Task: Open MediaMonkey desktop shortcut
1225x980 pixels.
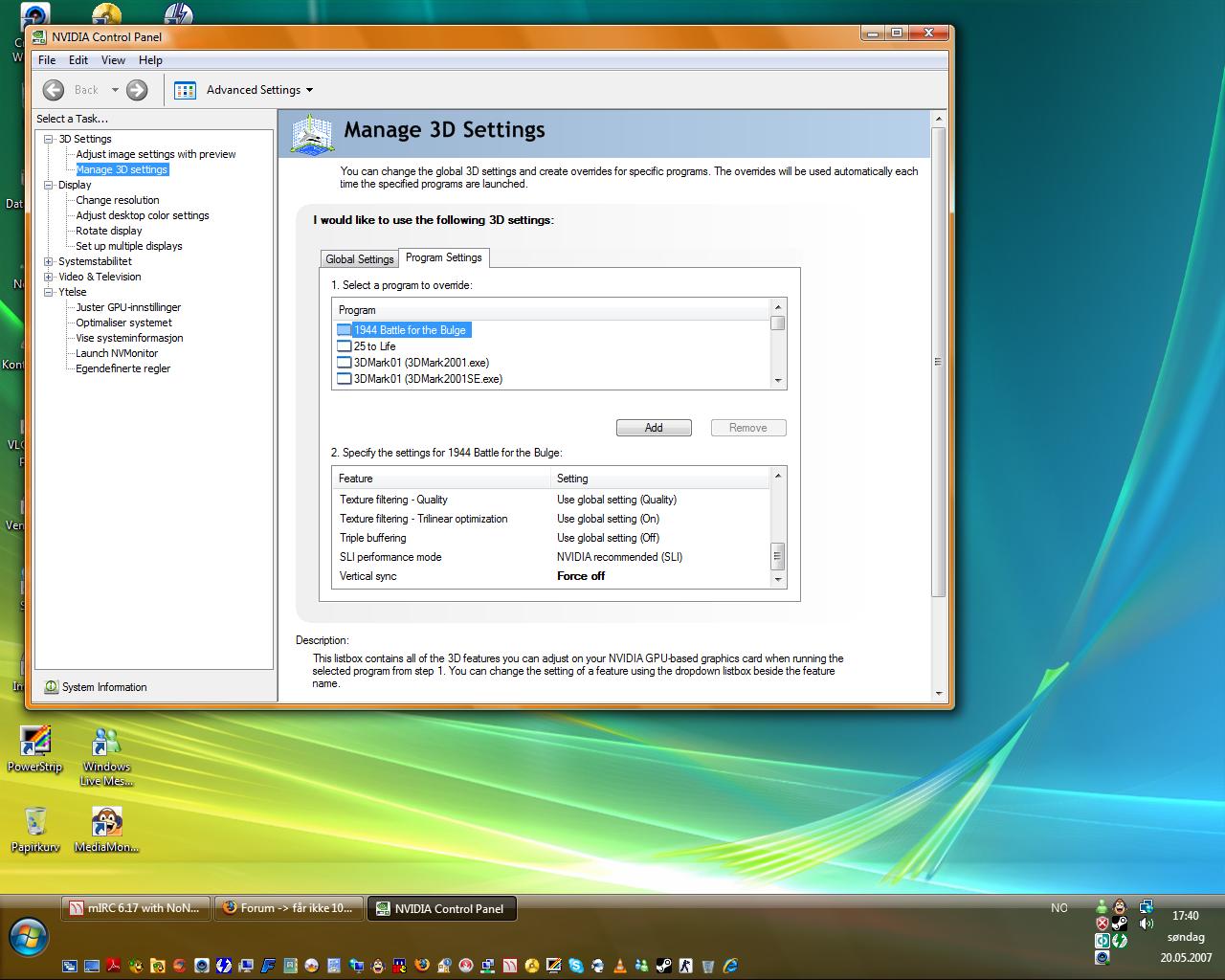Action: [106, 830]
